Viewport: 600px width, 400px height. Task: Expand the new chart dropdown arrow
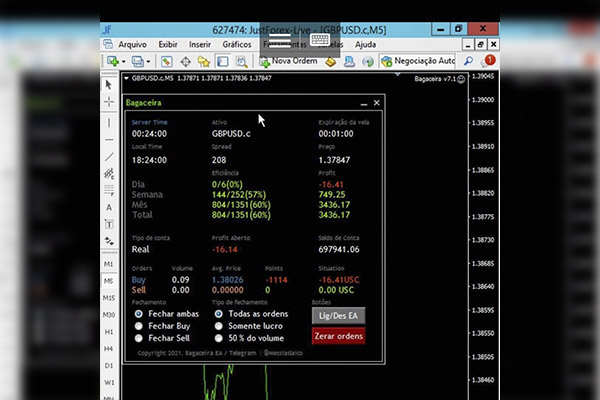click(x=124, y=62)
